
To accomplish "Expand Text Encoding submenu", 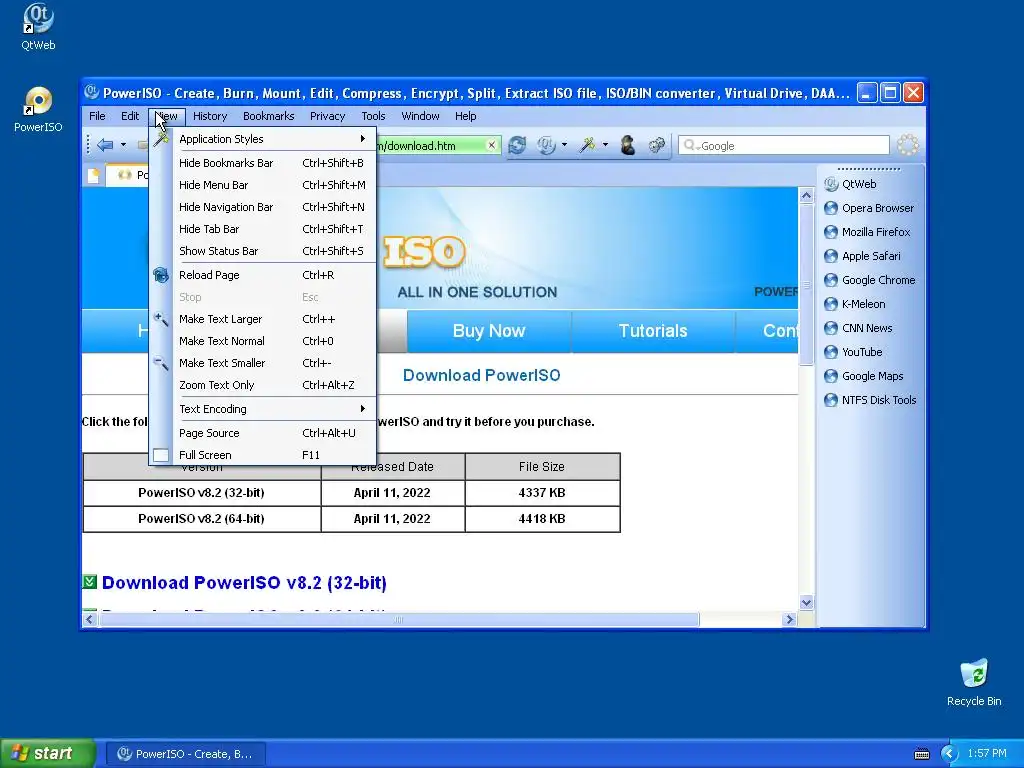I will (x=263, y=409).
